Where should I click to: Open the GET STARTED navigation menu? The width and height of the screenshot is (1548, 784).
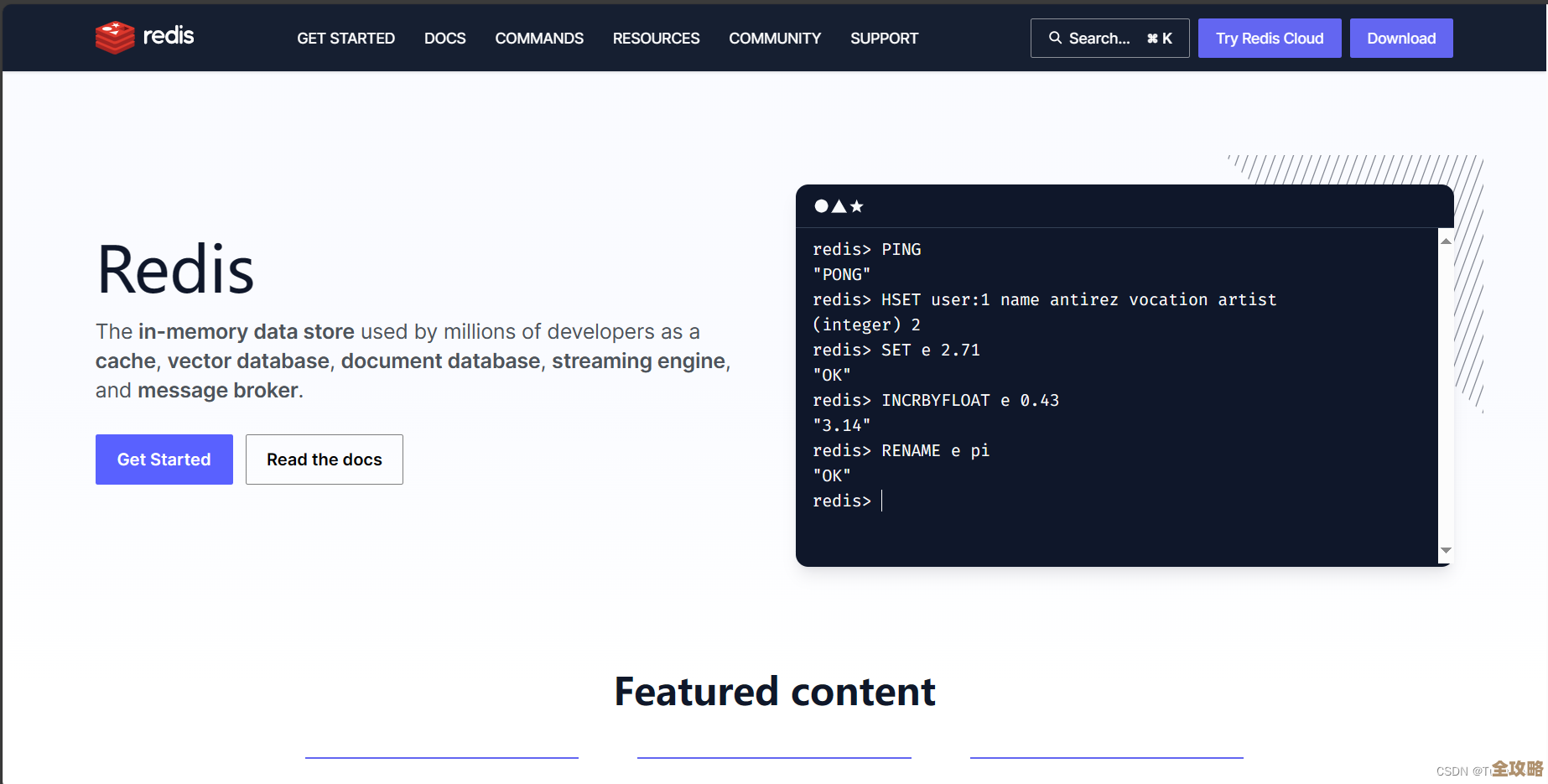[345, 39]
